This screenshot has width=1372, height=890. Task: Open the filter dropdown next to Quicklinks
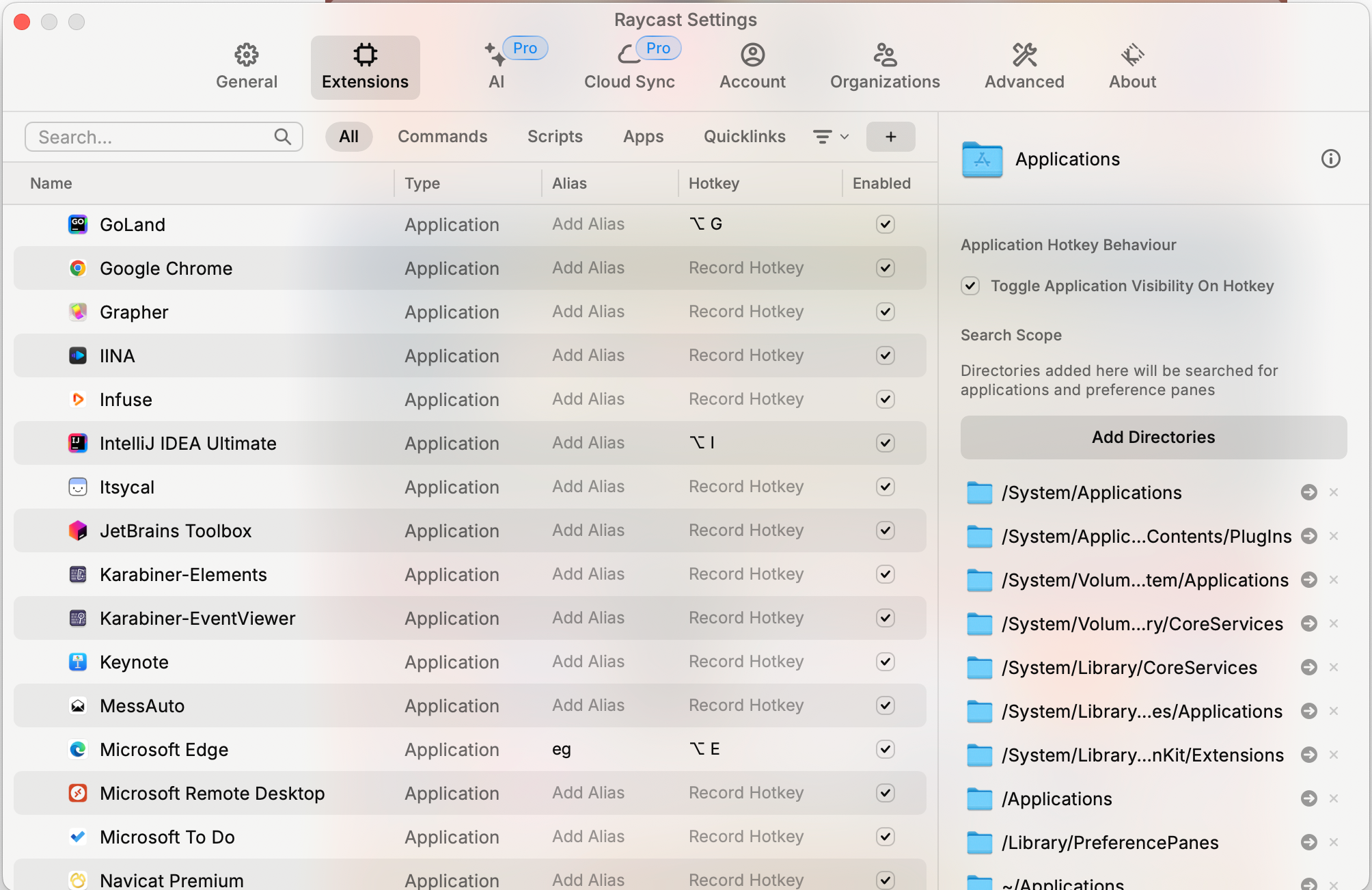tap(830, 137)
